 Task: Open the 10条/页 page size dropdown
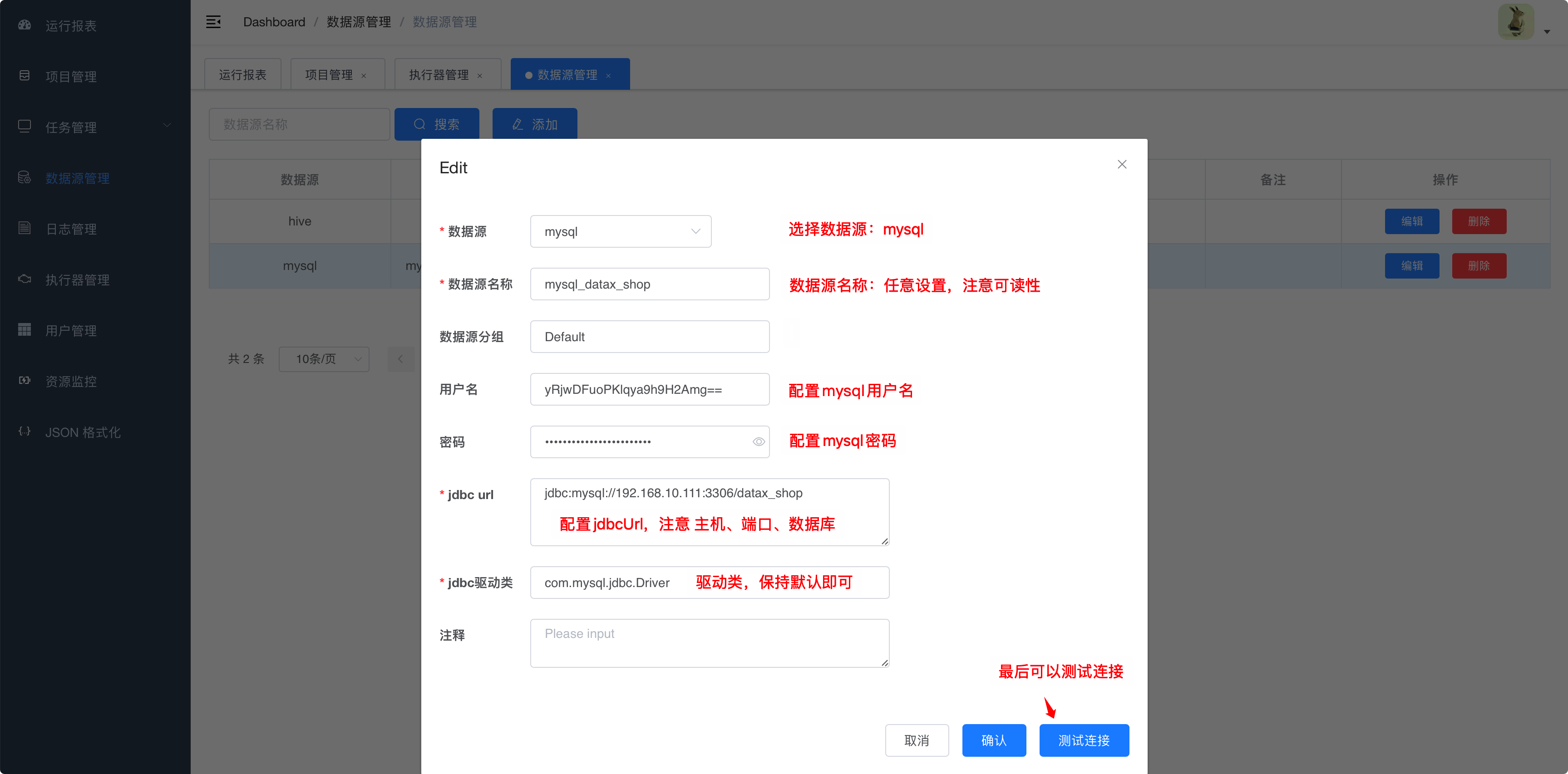coord(324,359)
